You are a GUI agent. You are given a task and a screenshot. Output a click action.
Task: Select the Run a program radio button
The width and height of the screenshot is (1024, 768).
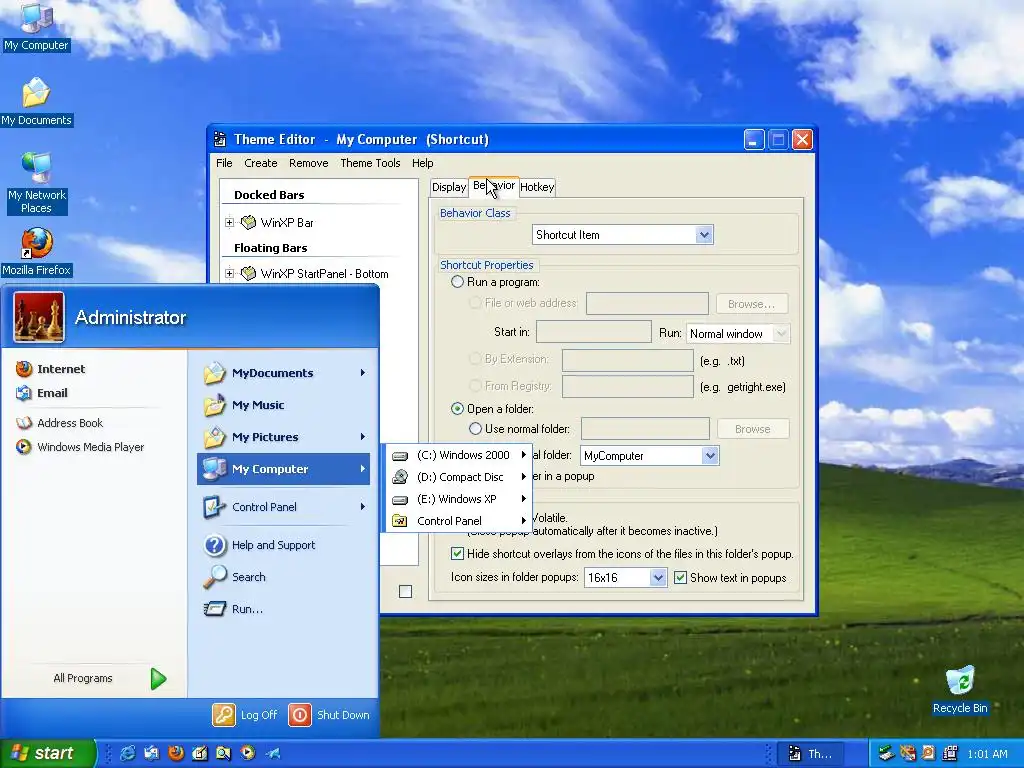point(457,282)
